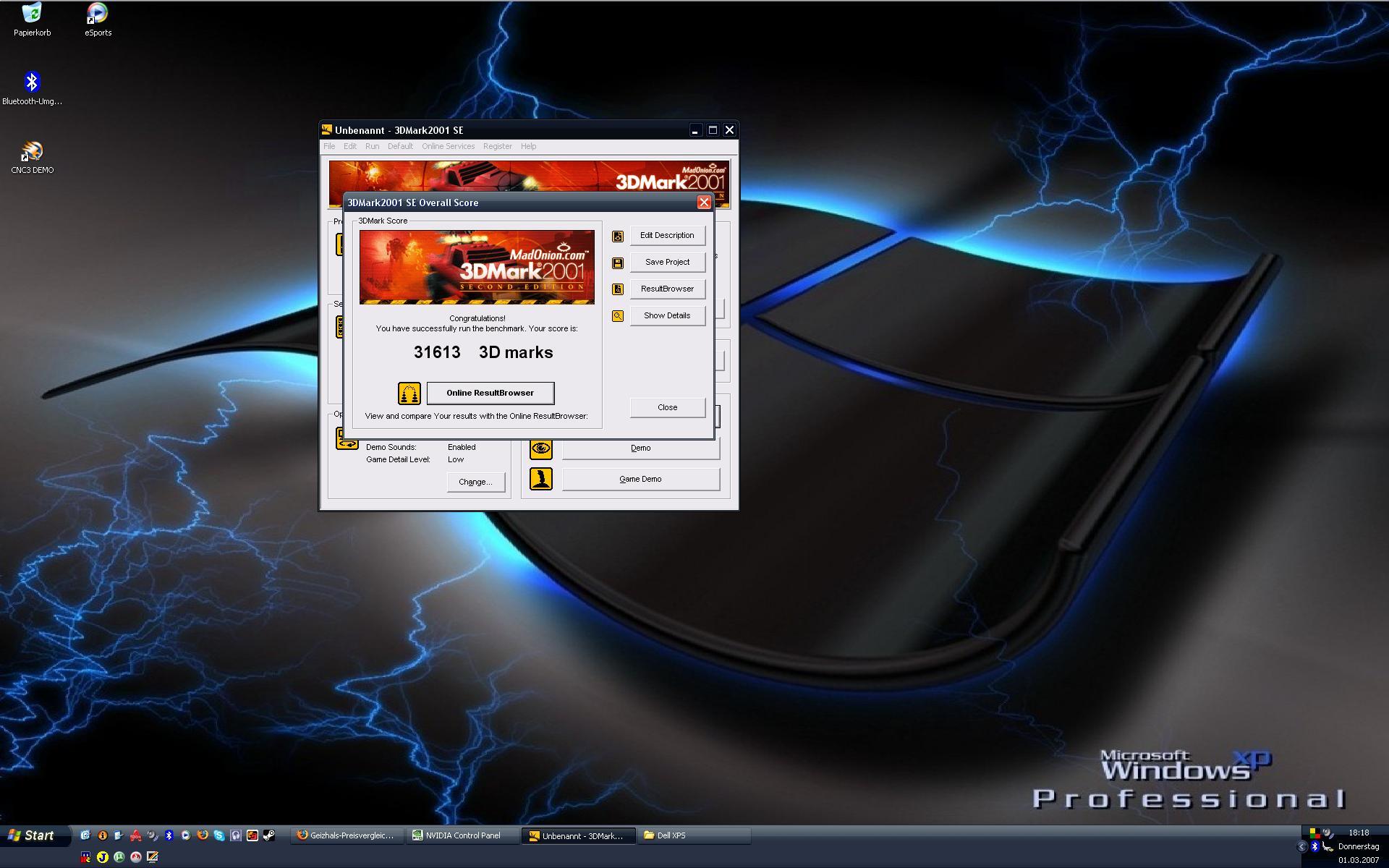Open the Register menu

coord(498,146)
